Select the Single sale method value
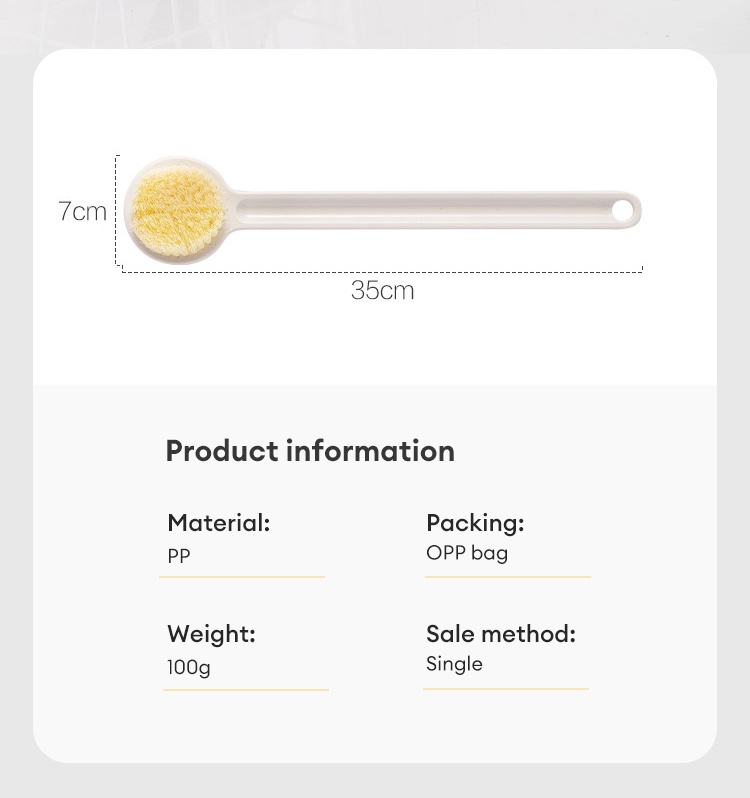750x798 pixels. pos(454,664)
